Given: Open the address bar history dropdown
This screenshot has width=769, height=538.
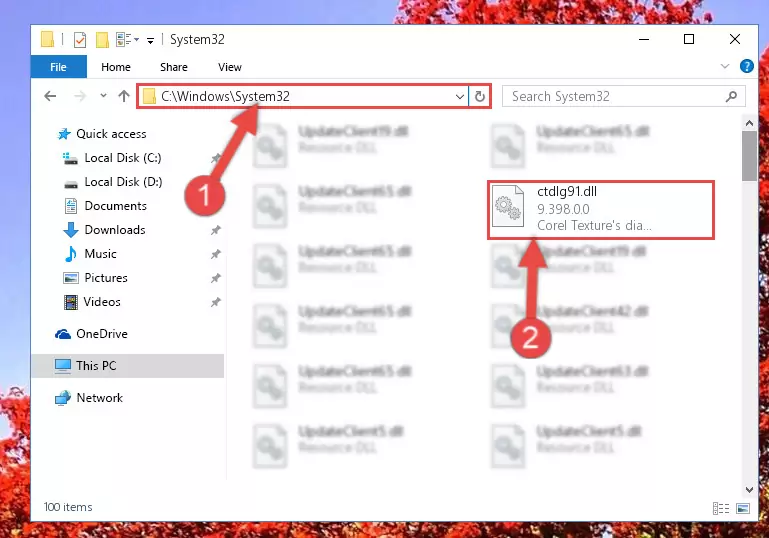Looking at the screenshot, I should tap(460, 97).
